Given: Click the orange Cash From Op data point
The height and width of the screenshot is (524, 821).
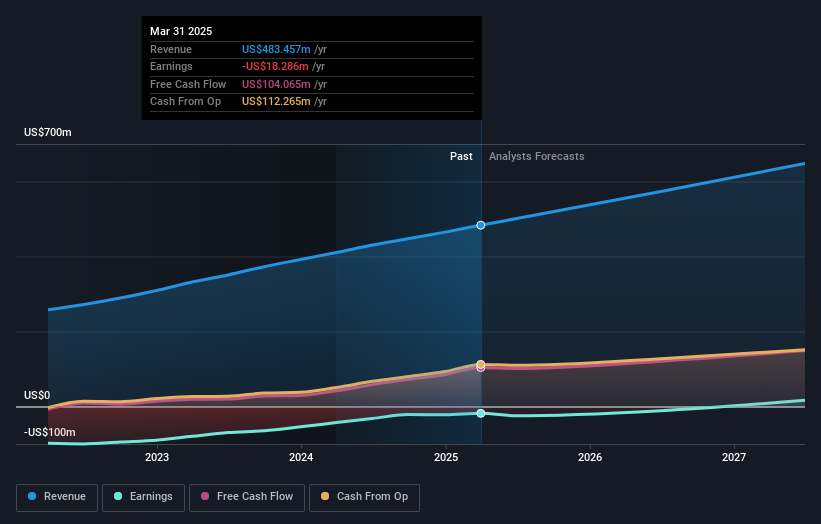Looking at the screenshot, I should (481, 364).
